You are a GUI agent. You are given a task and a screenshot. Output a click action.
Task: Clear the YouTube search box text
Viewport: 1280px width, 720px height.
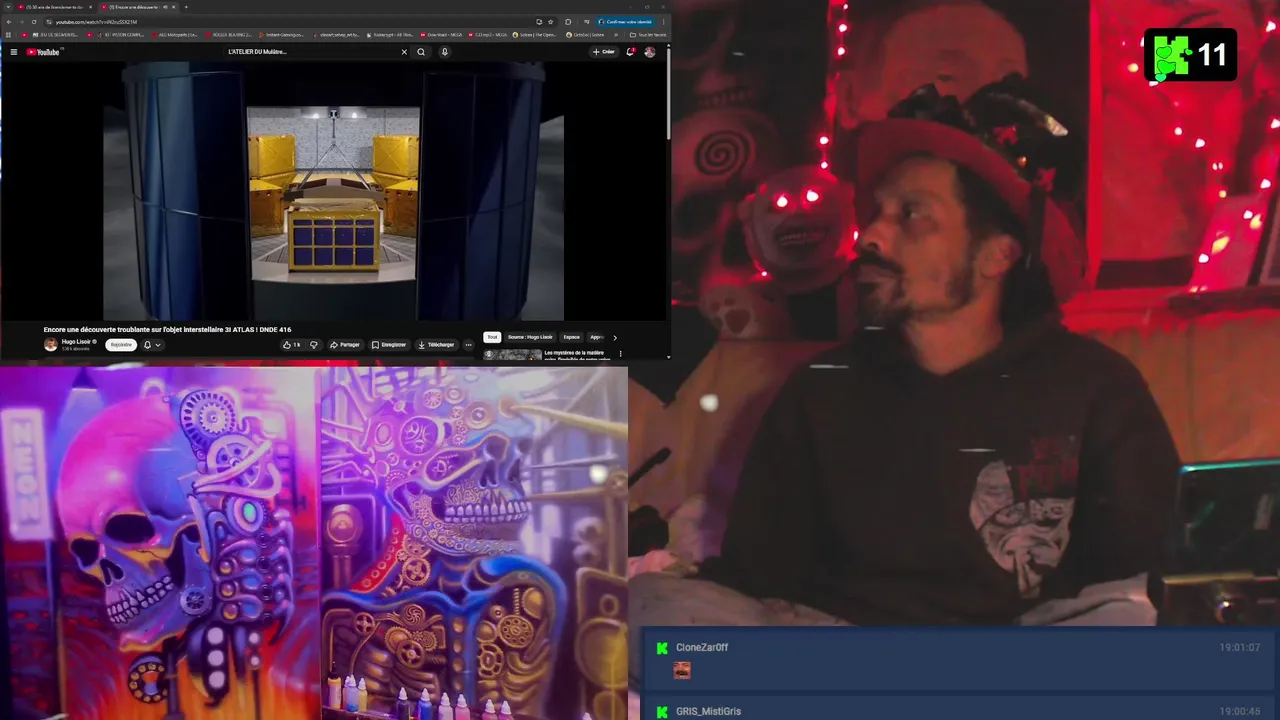(404, 52)
